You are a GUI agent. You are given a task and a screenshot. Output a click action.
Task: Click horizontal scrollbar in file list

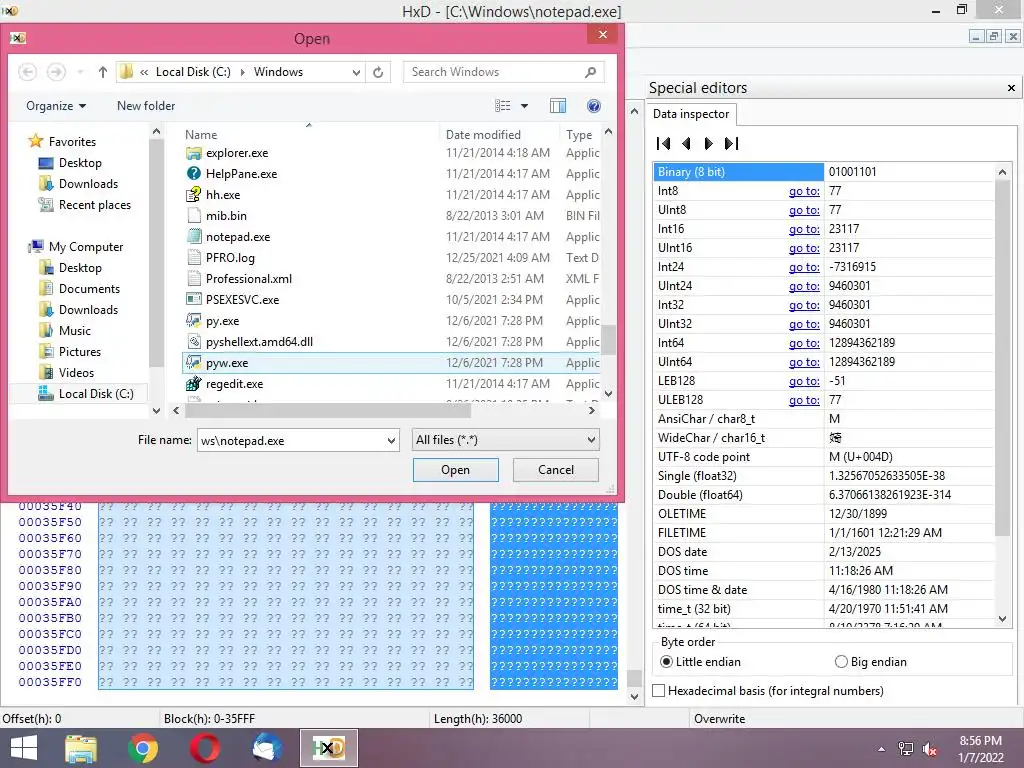click(x=328, y=411)
